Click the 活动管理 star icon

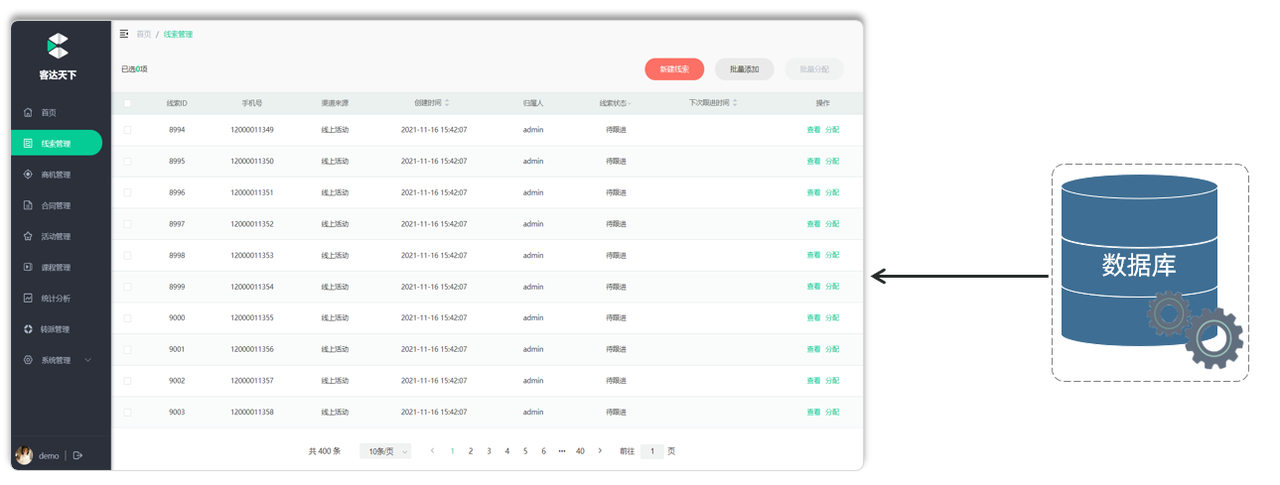(28, 237)
